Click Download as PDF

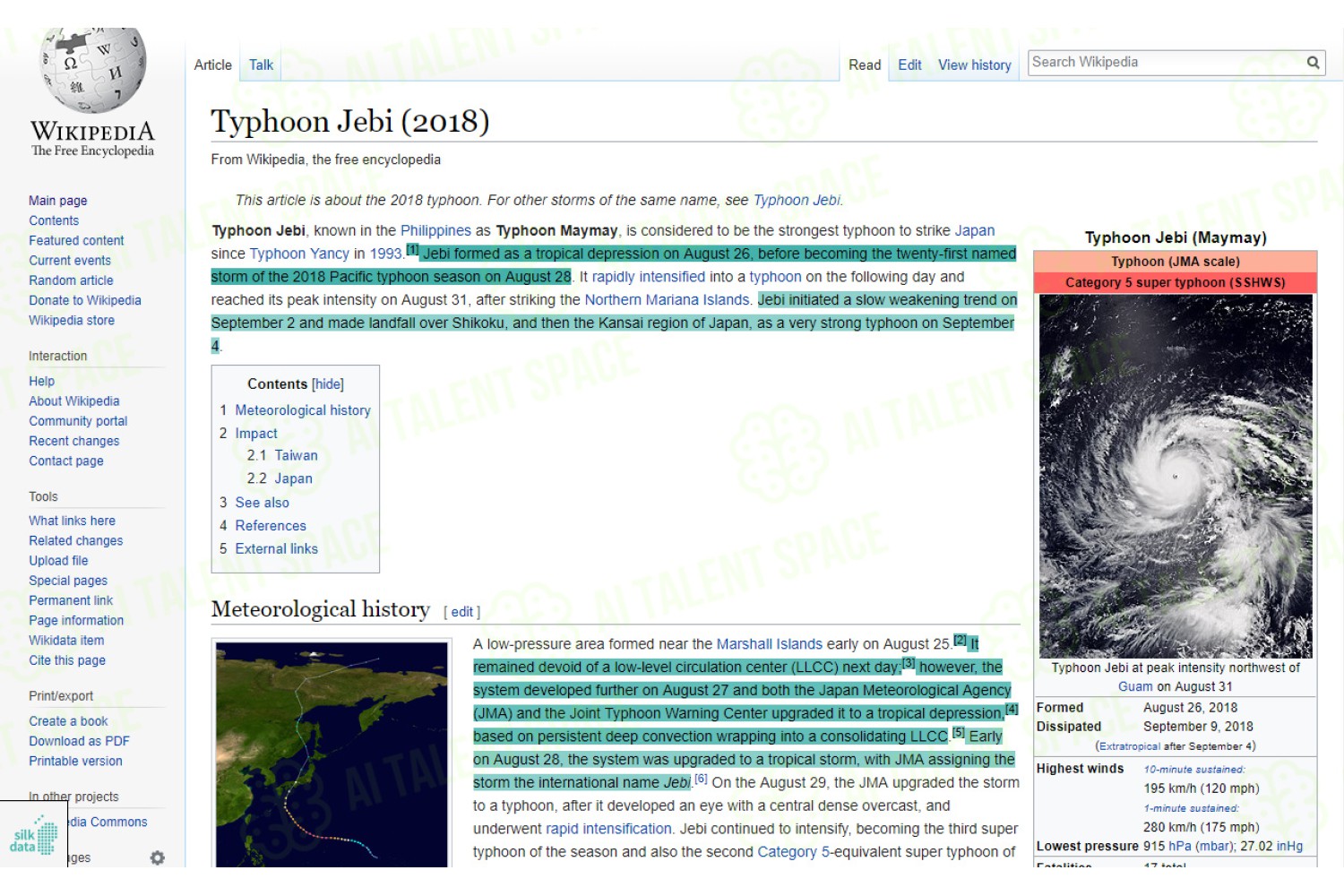click(x=79, y=741)
